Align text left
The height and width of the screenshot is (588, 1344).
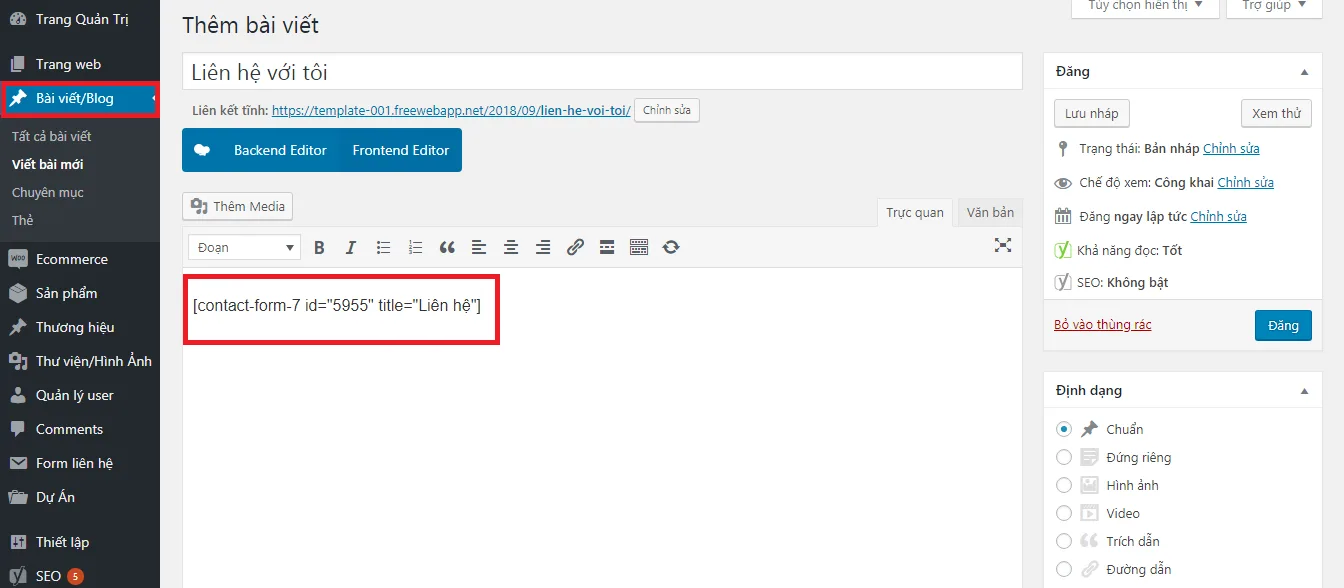[x=479, y=247]
